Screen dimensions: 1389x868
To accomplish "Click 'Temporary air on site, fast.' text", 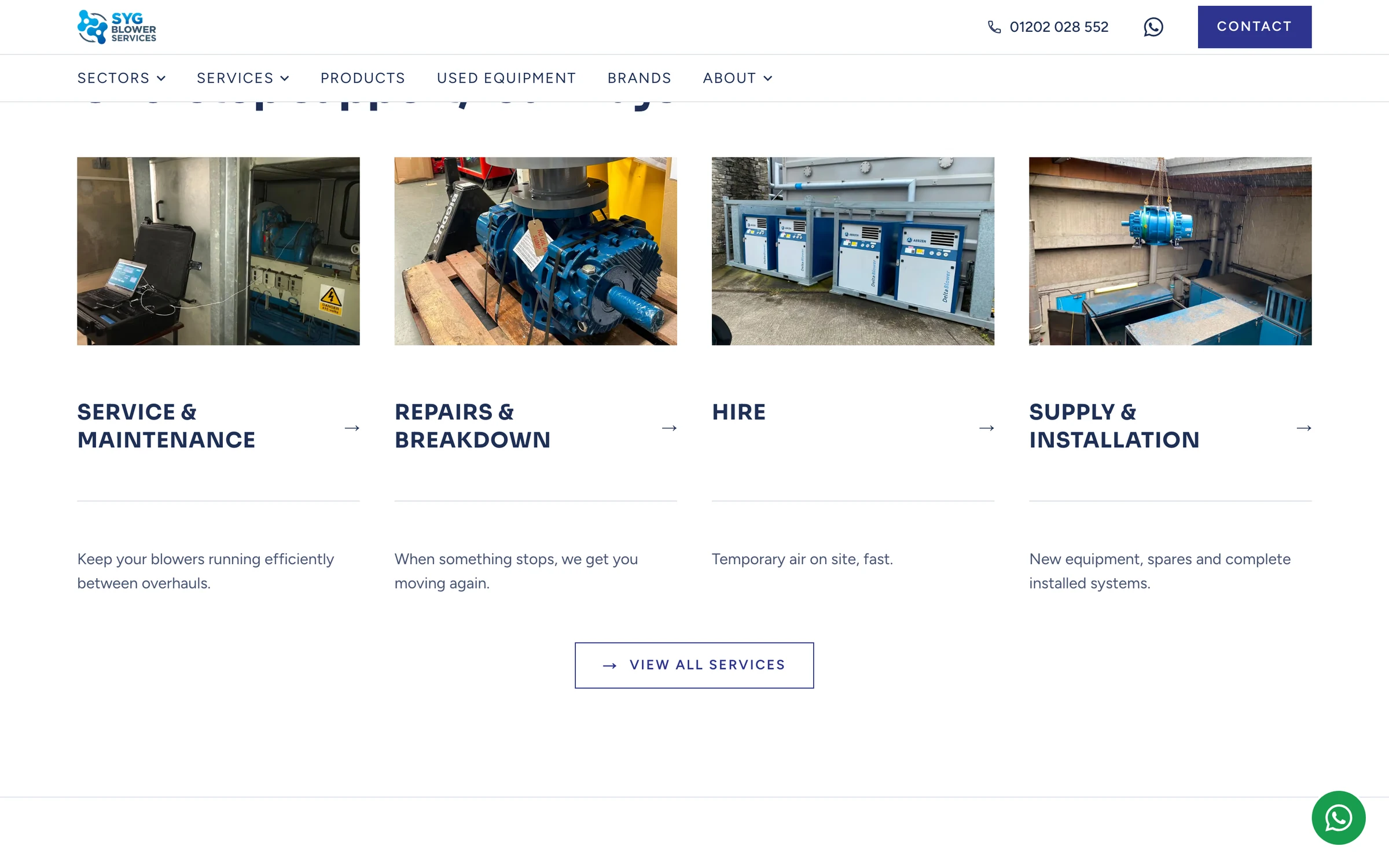I will pos(802,559).
